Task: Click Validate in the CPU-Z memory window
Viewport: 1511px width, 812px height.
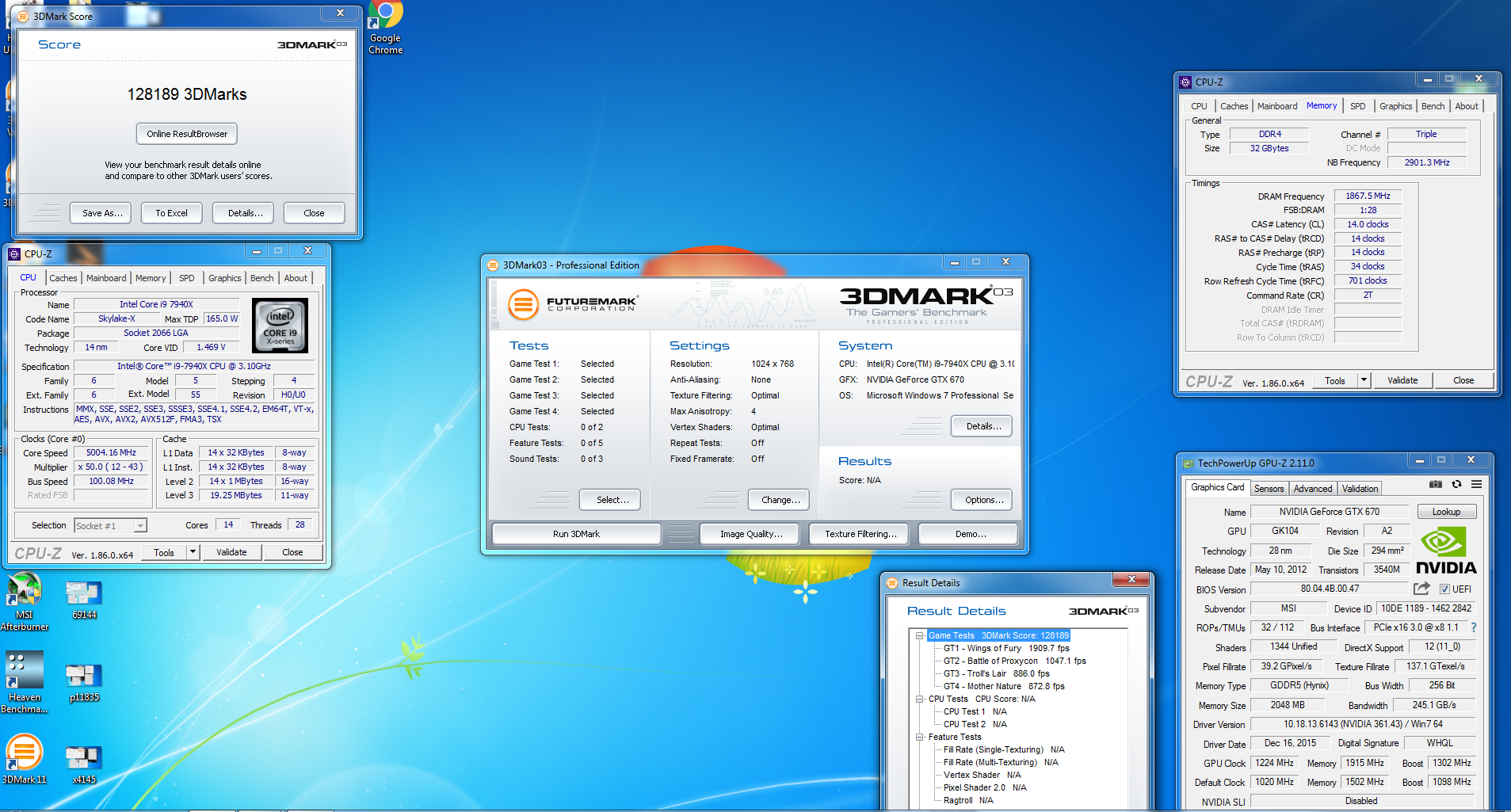Action: (x=1402, y=380)
